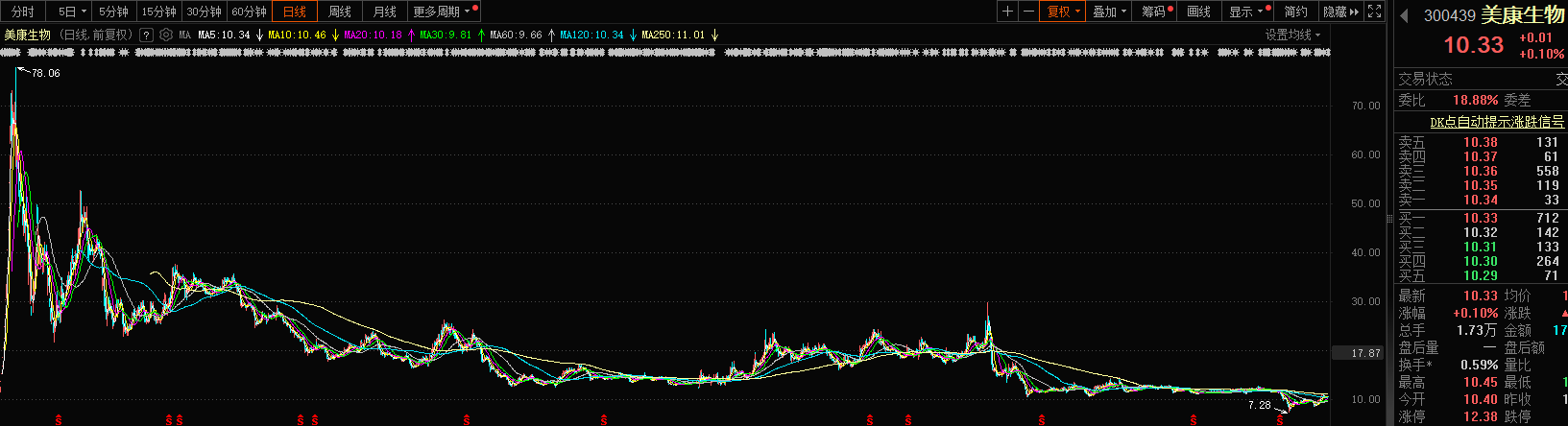Switch to 周线 weekly chart tab
The width and height of the screenshot is (1568, 426).
click(340, 12)
